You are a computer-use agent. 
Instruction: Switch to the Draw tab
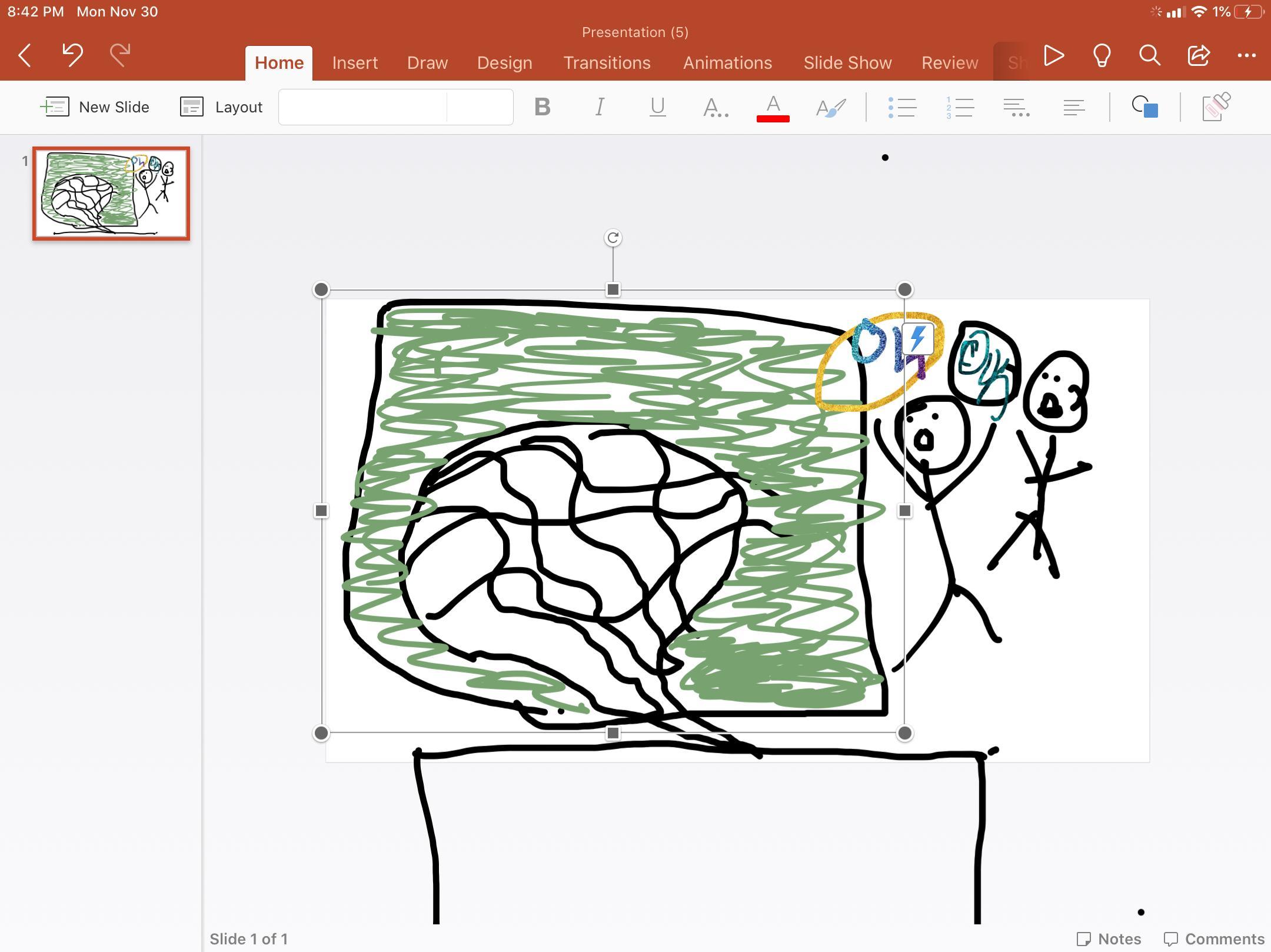pos(427,63)
